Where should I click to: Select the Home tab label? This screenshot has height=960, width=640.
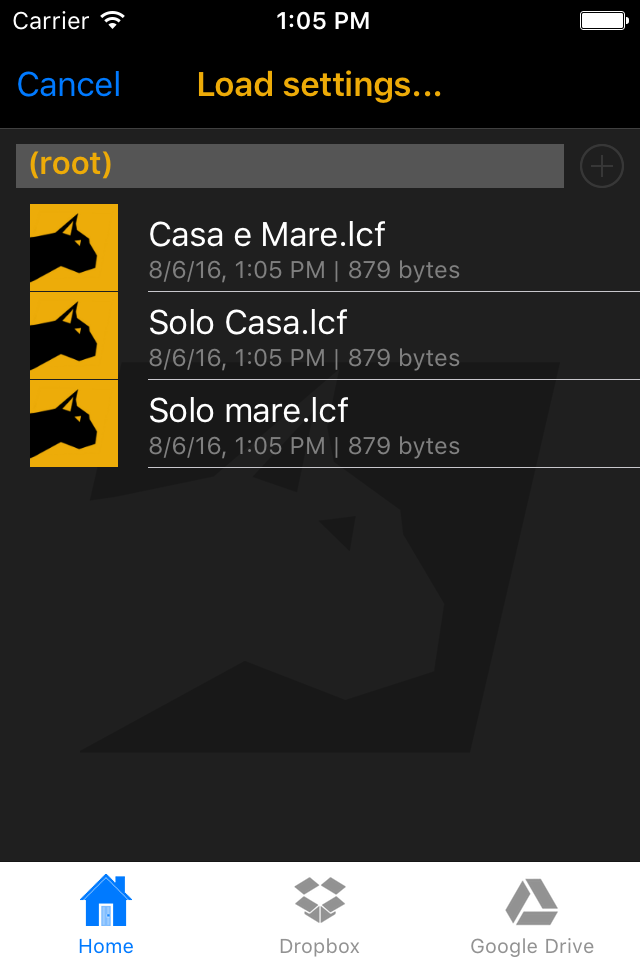coord(106,946)
